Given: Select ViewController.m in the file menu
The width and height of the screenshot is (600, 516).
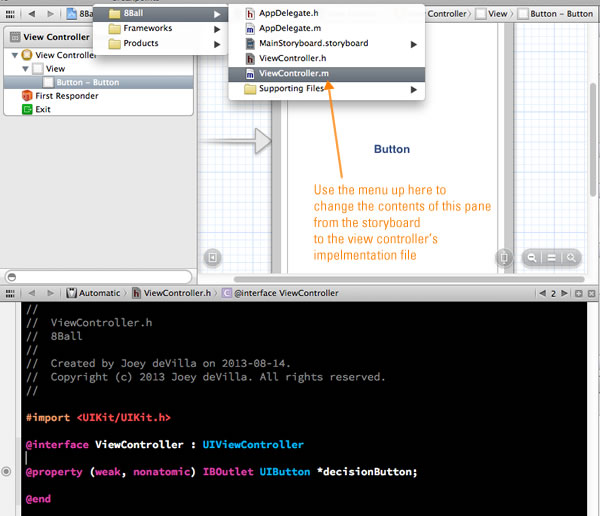Looking at the screenshot, I should (326, 73).
